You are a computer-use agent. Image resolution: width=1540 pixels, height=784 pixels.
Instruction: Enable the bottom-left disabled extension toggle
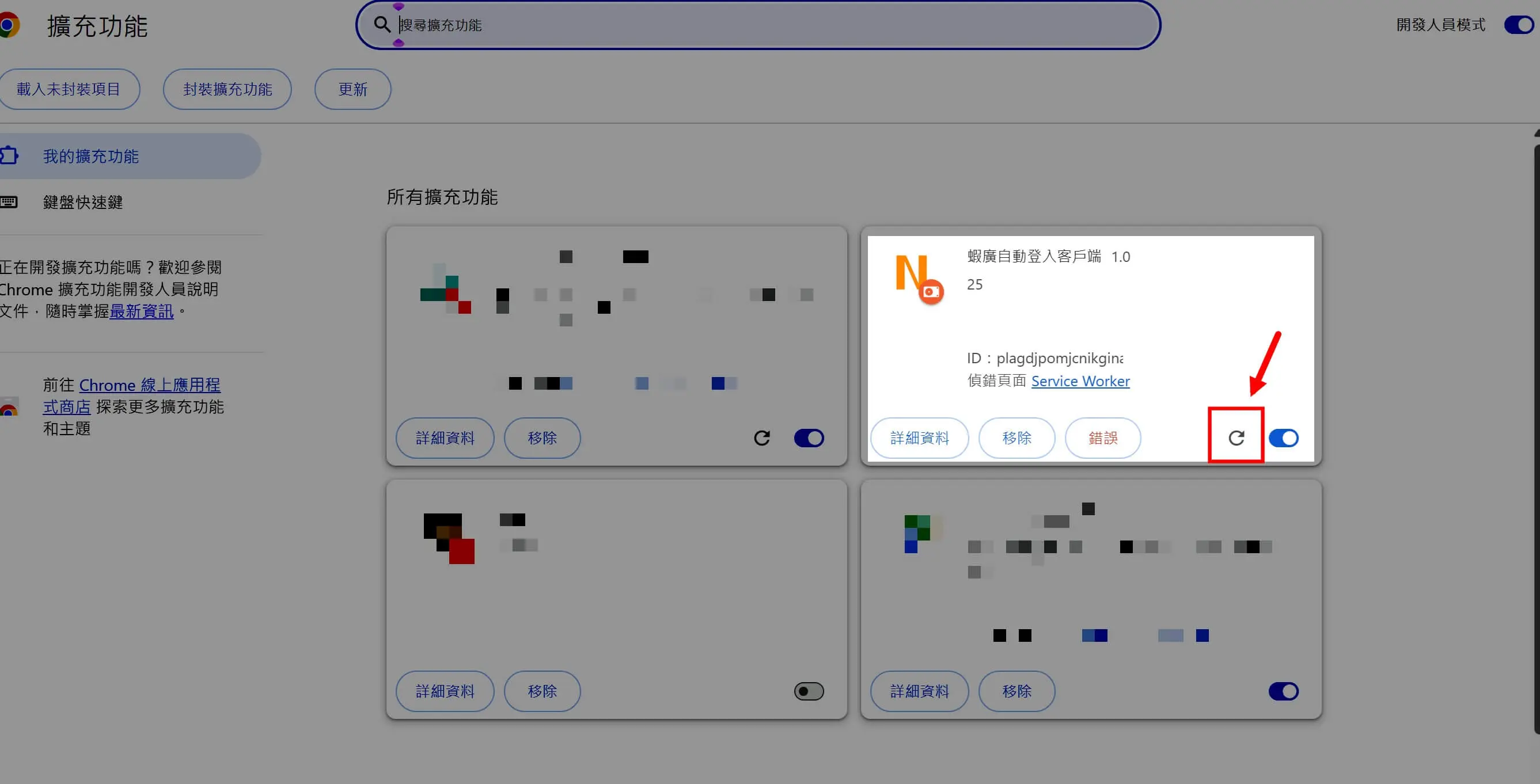coord(808,691)
